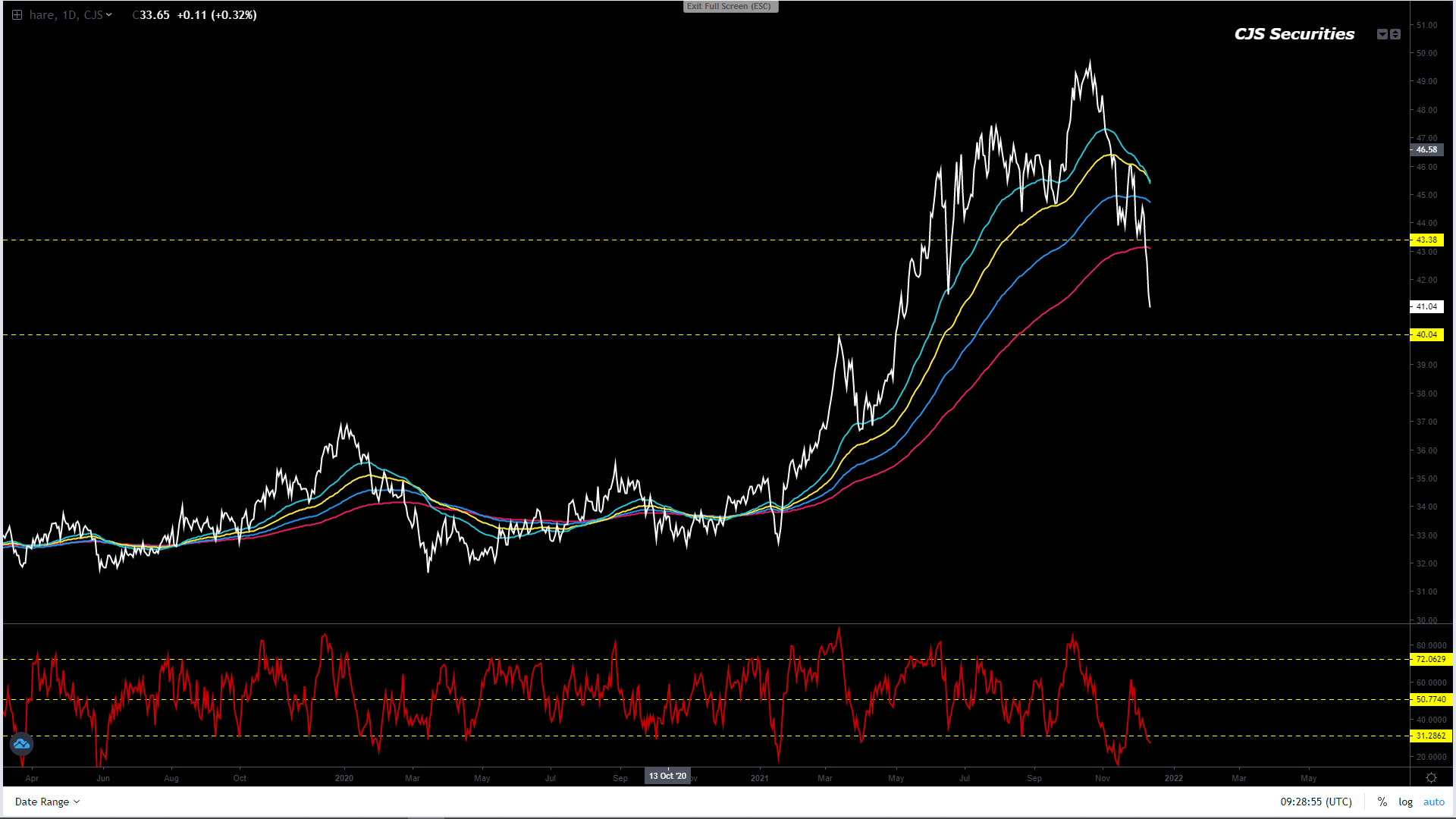The image size is (1456, 819).
Task: Click the blue cloud chart logo icon
Action: 21,744
